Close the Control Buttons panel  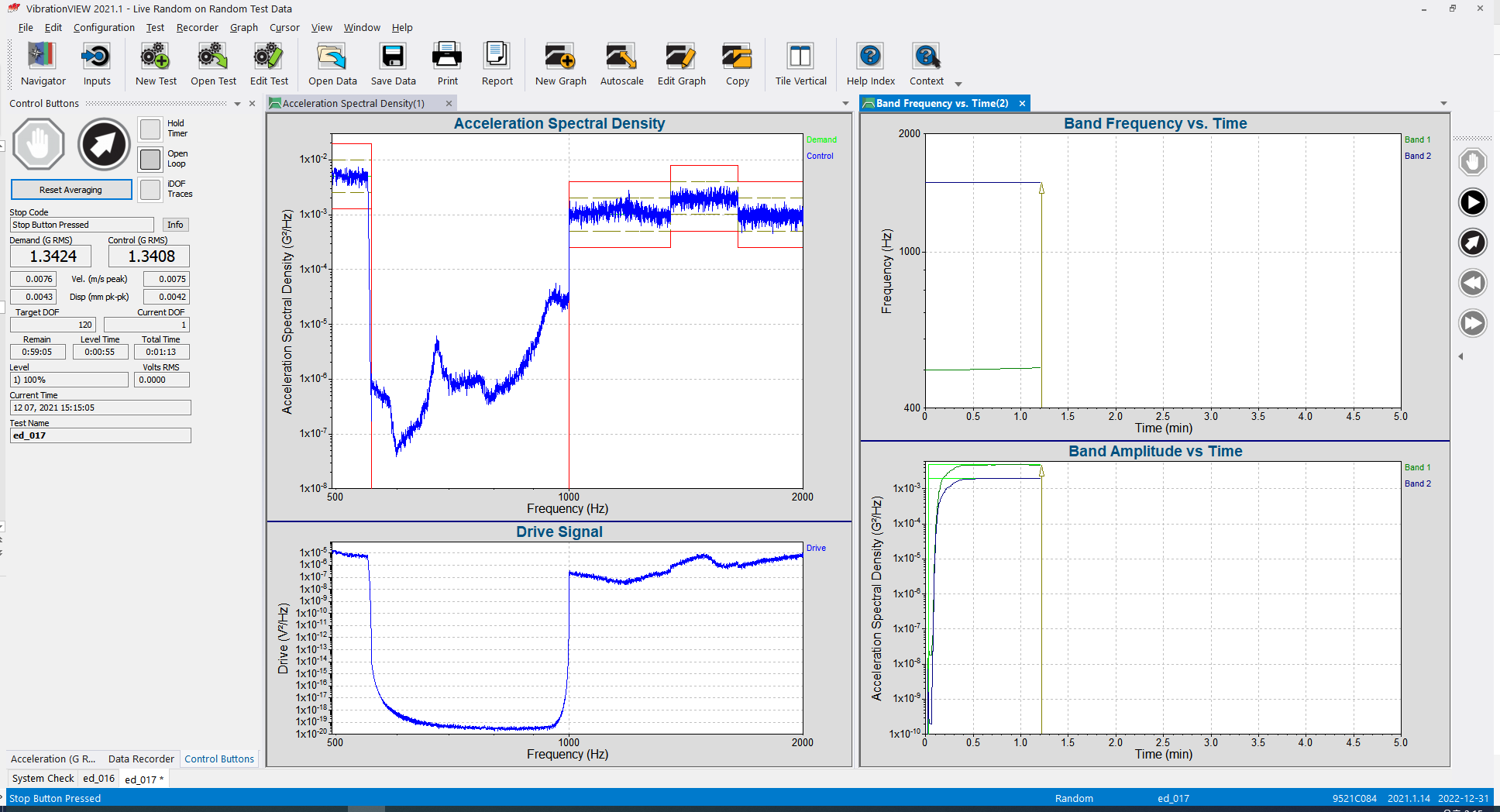coord(252,104)
